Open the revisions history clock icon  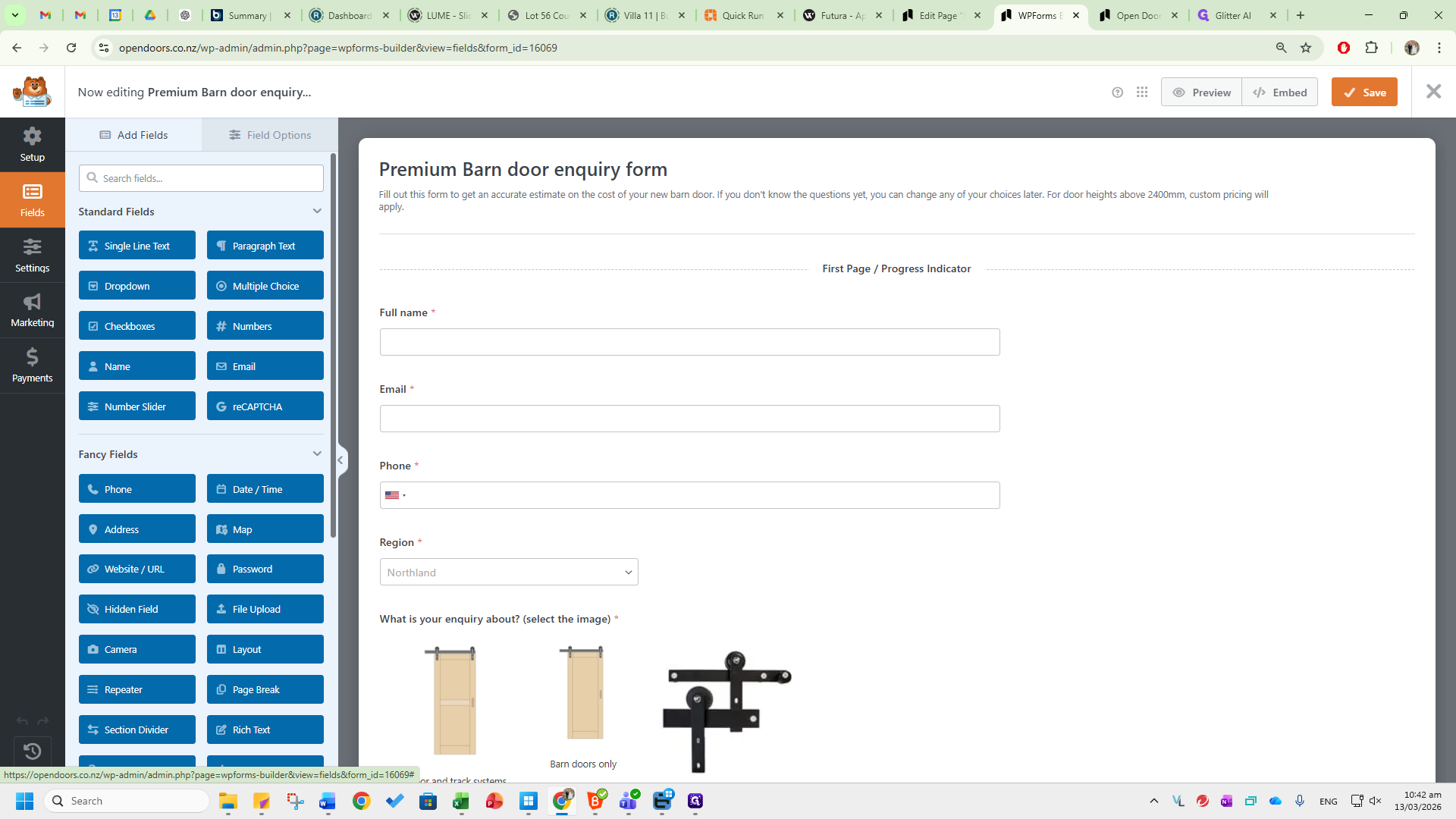tap(32, 751)
